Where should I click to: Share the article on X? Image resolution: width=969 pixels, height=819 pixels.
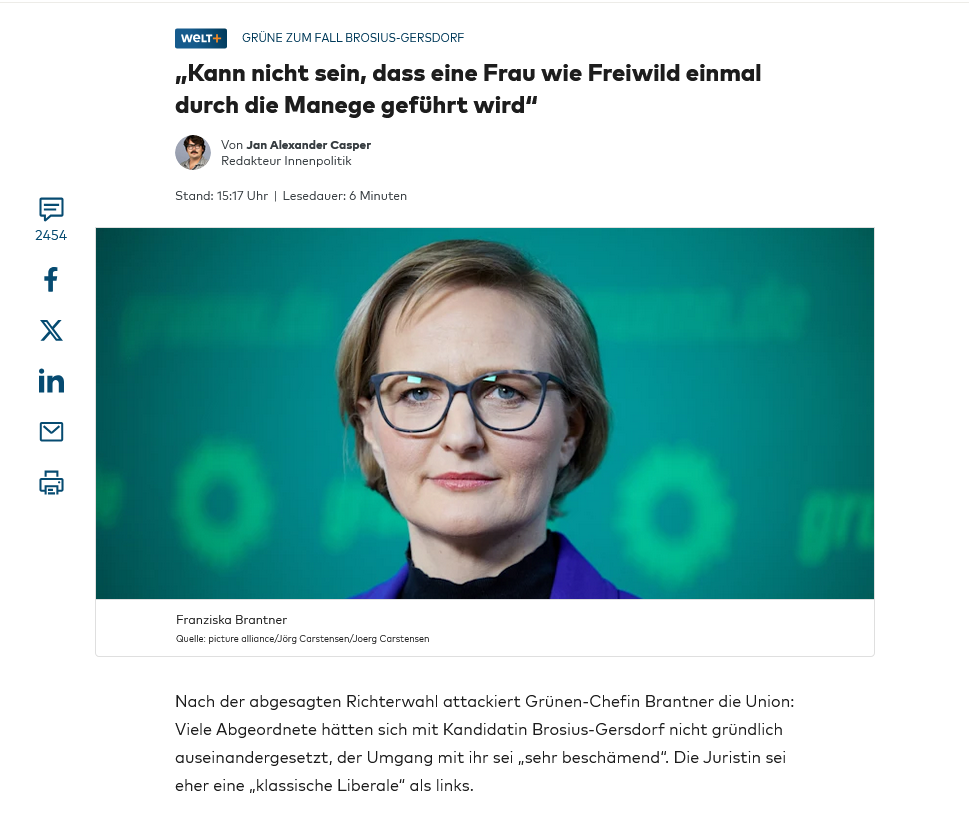[x=51, y=331]
